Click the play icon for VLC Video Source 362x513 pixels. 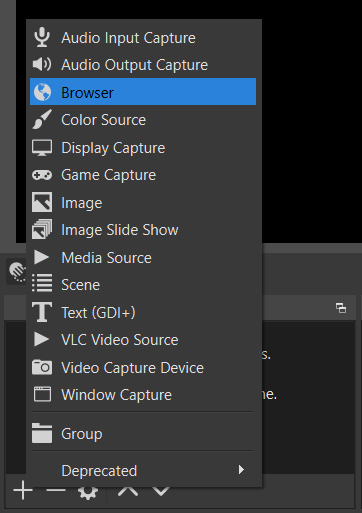coord(41,339)
